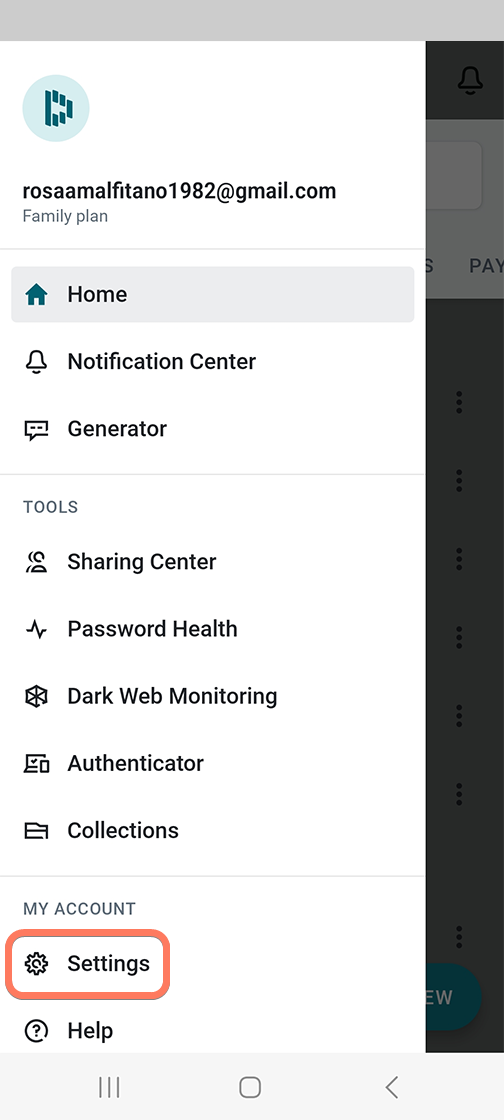Tap the Android back navigation button
The height and width of the screenshot is (1120, 504).
click(x=391, y=1087)
